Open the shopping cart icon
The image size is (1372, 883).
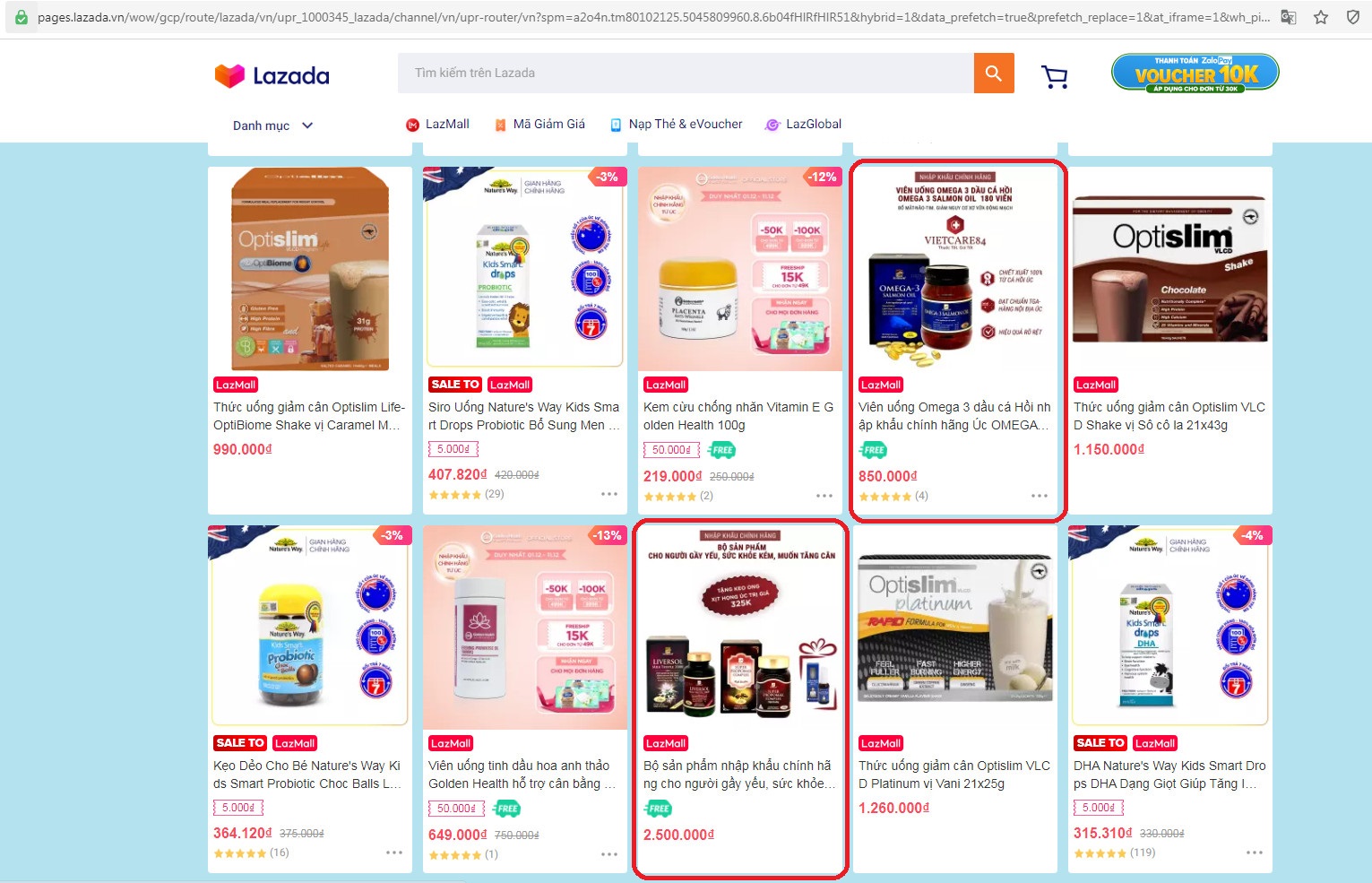click(1055, 77)
